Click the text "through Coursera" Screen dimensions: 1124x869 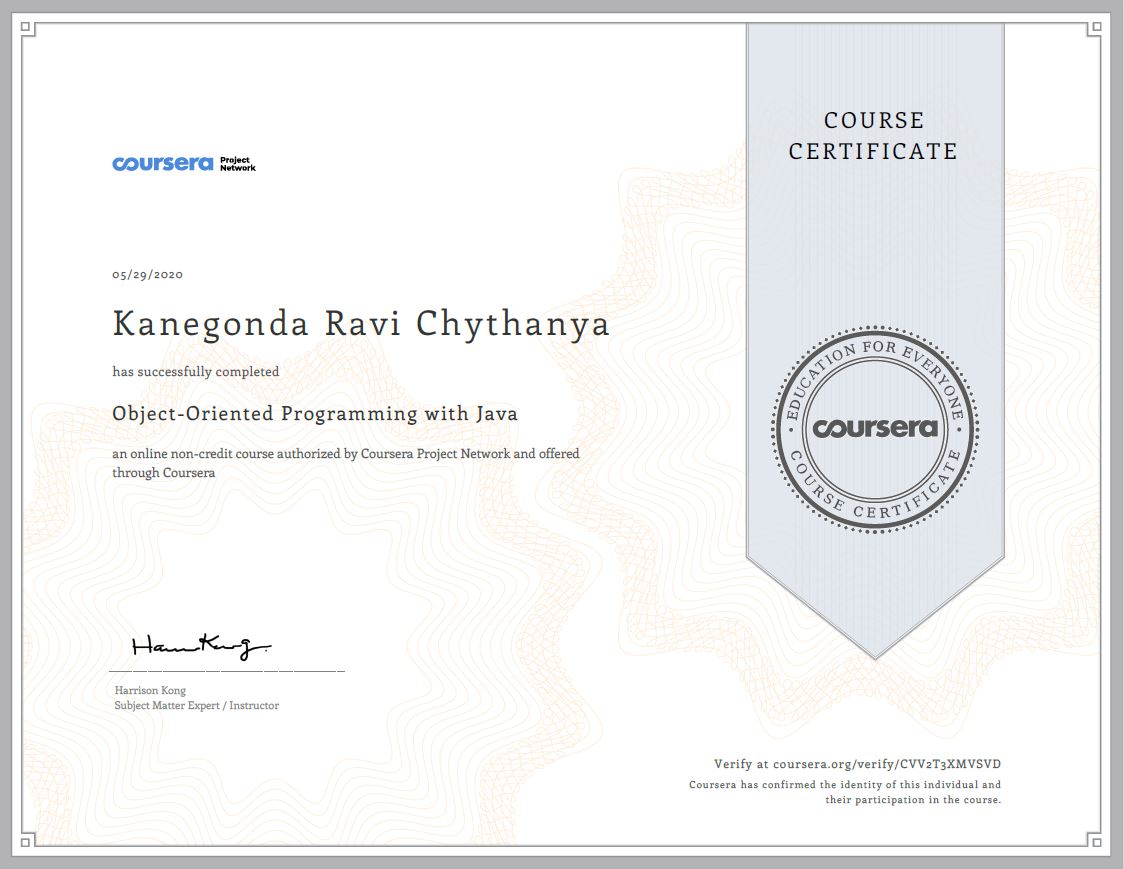pyautogui.click(x=163, y=473)
